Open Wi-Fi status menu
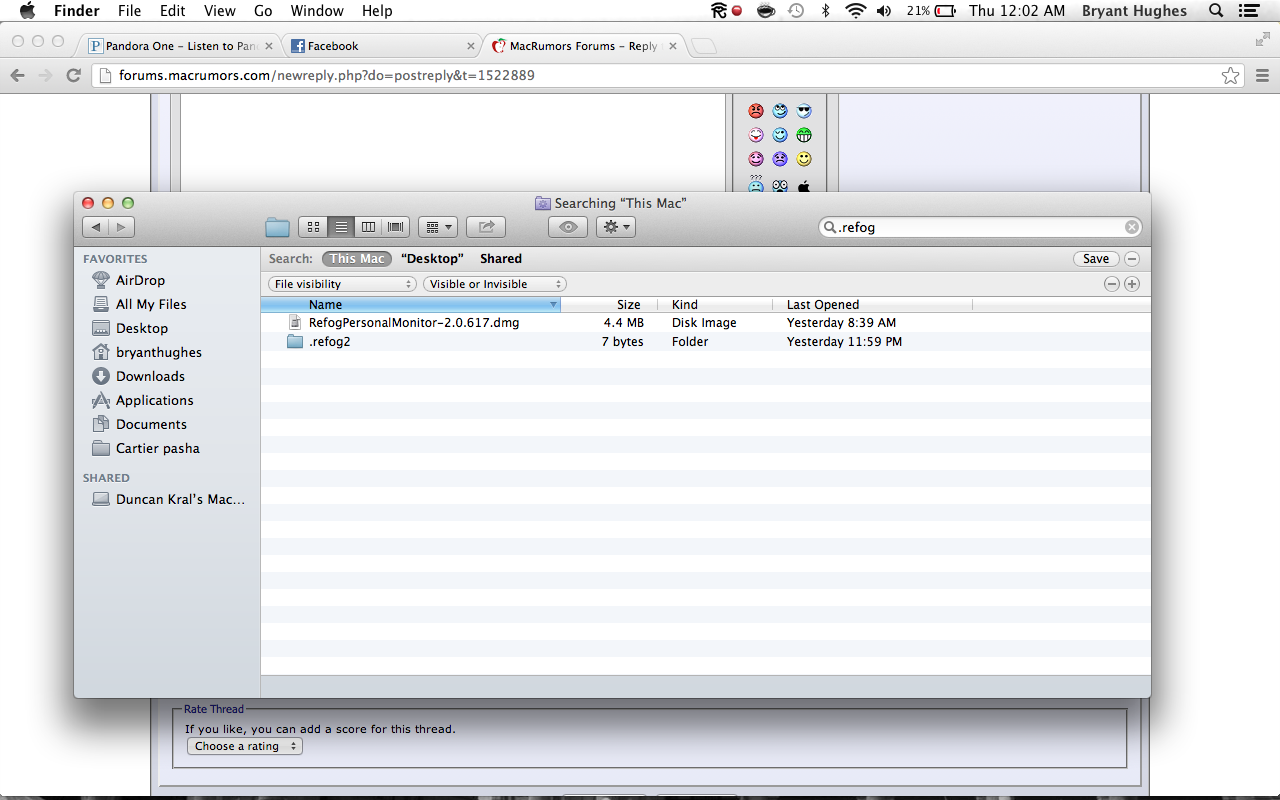The height and width of the screenshot is (800, 1280). click(855, 11)
